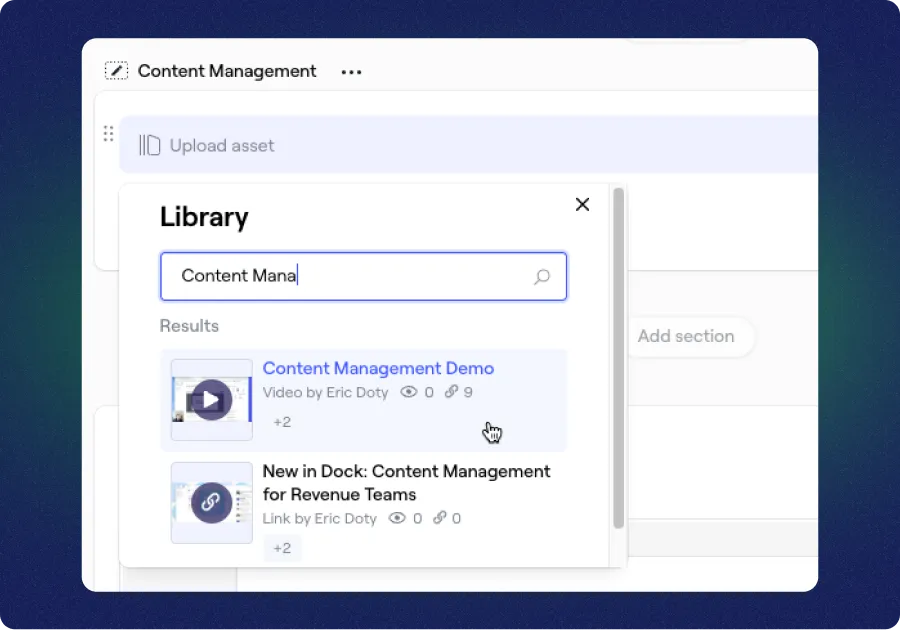Click the Video by Eric Doty text
This screenshot has width=900, height=630.
325,392
